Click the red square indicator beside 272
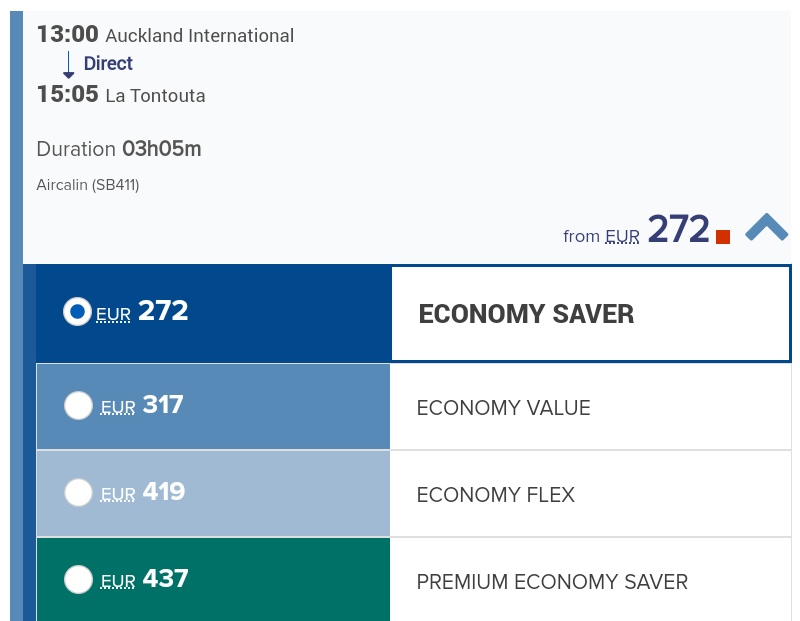This screenshot has height=621, width=800. [723, 237]
